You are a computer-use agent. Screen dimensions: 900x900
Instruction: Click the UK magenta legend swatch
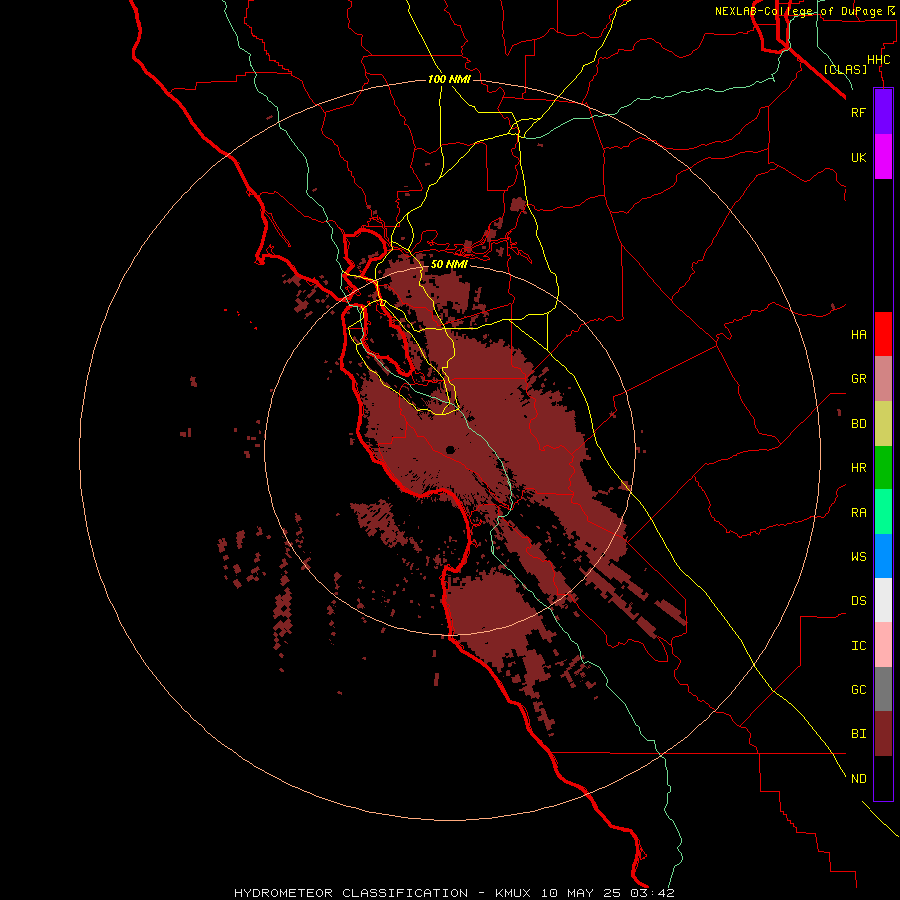coord(883,157)
